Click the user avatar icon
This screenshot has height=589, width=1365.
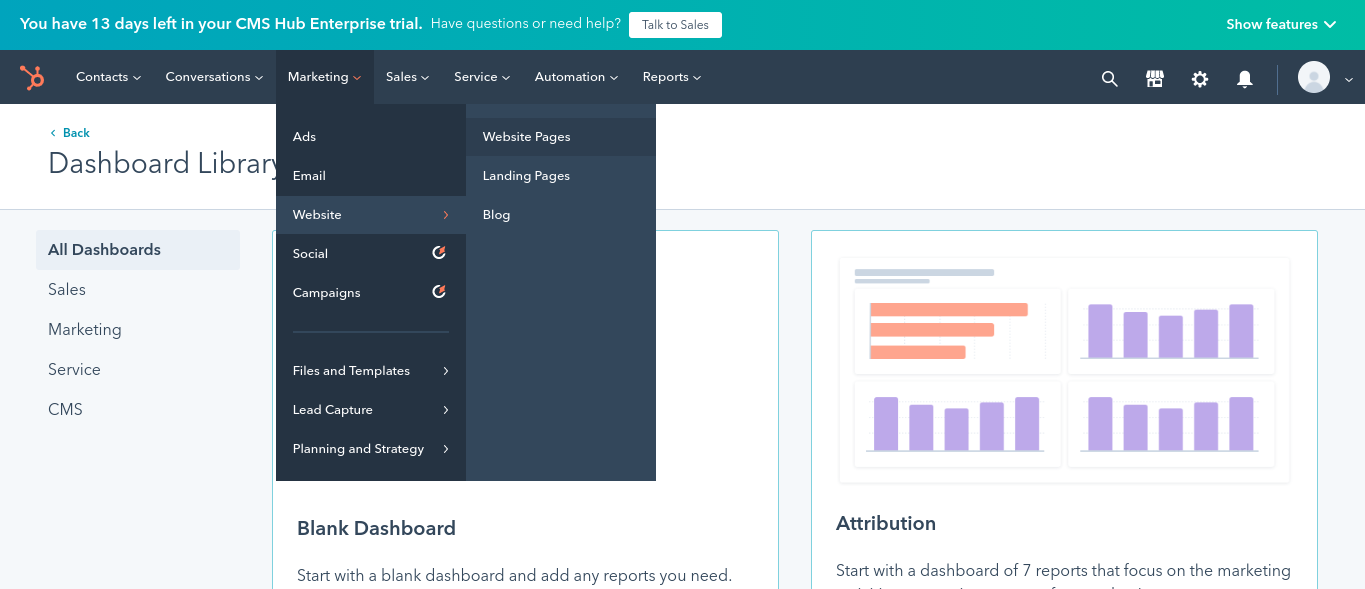pyautogui.click(x=1314, y=77)
